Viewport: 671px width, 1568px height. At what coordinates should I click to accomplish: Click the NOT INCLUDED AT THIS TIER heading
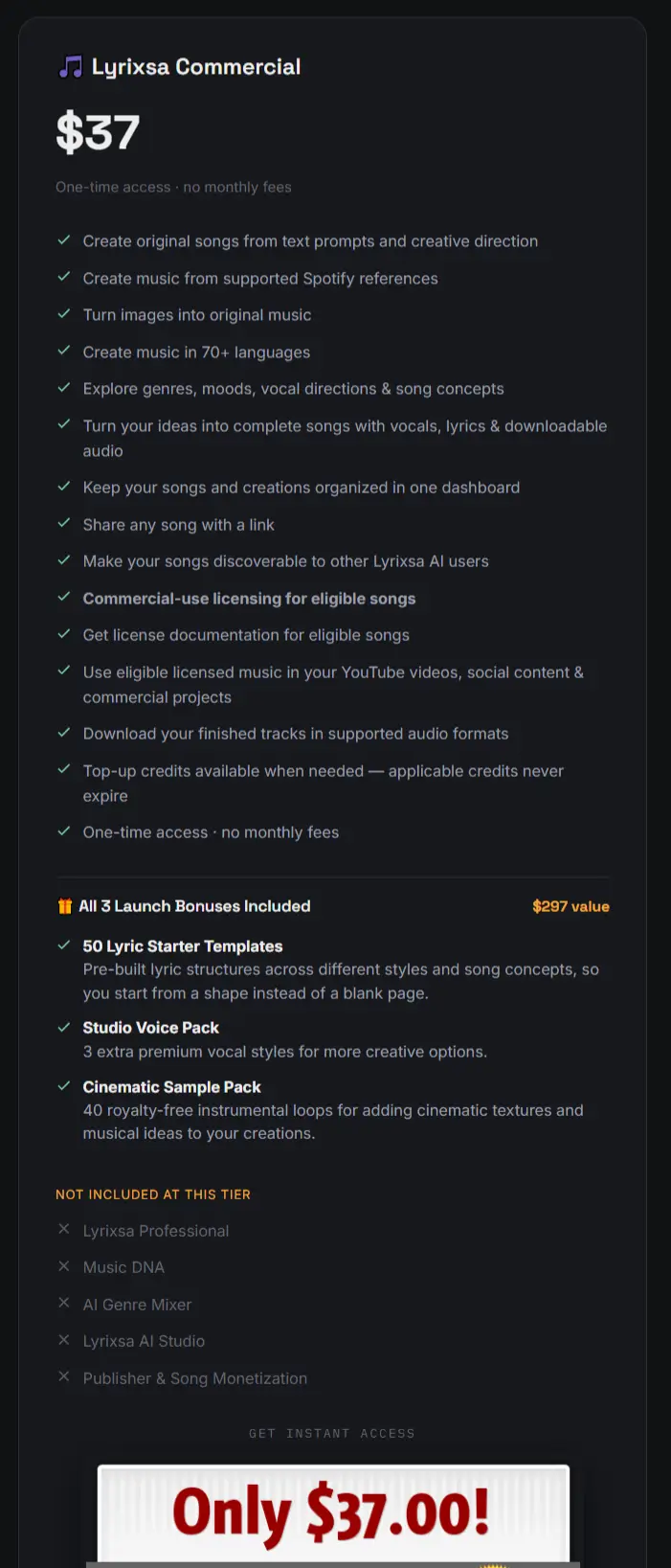(153, 1194)
